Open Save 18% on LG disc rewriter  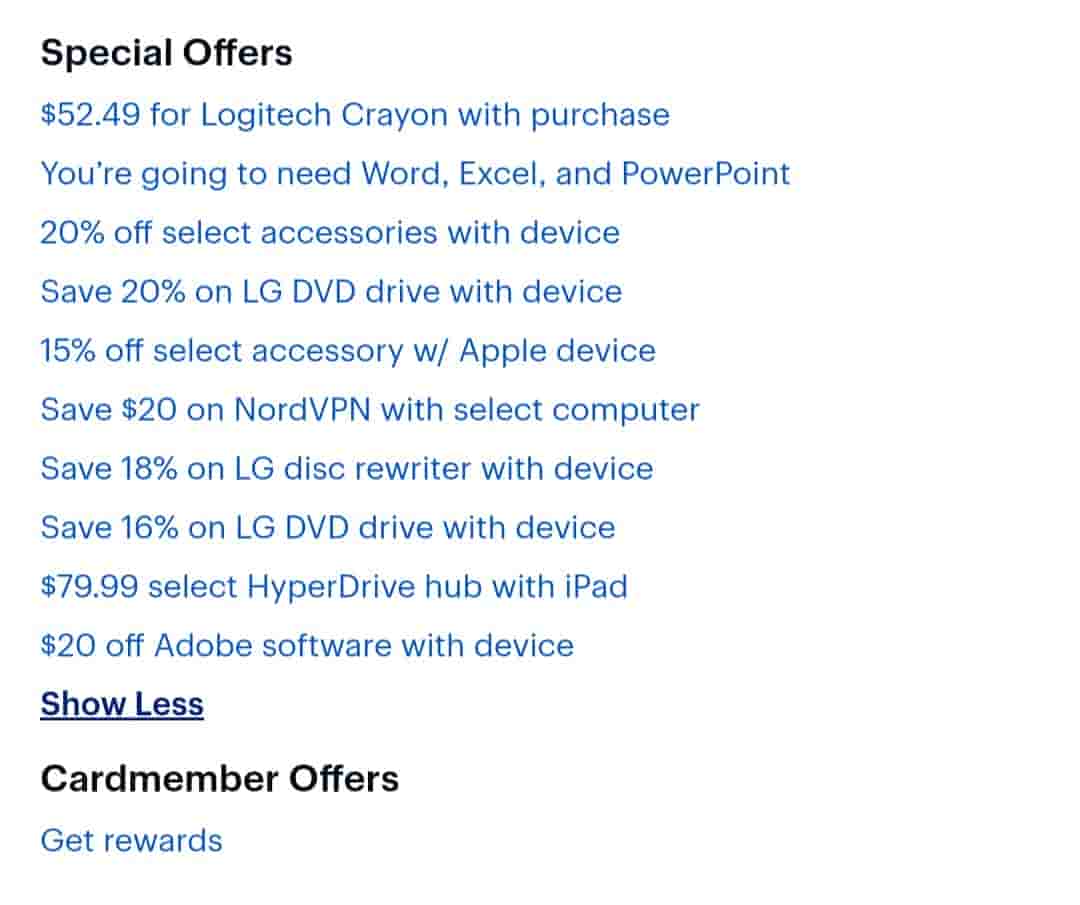[x=347, y=469]
